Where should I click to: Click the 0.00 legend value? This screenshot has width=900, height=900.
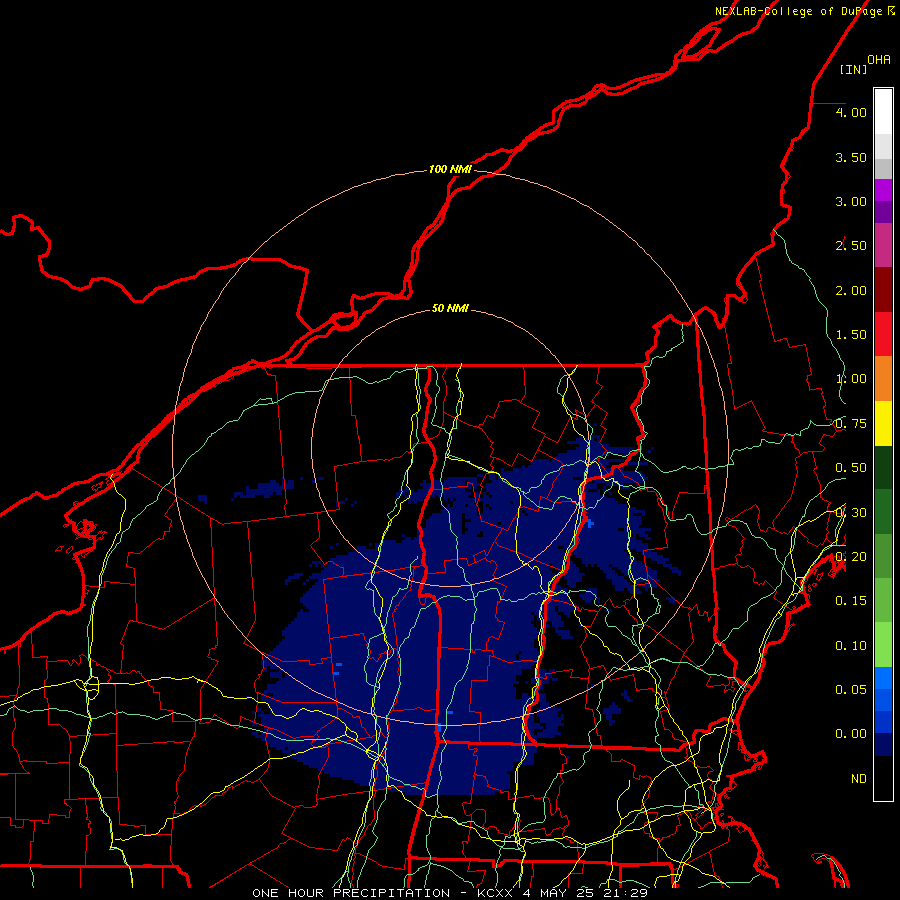(851, 734)
